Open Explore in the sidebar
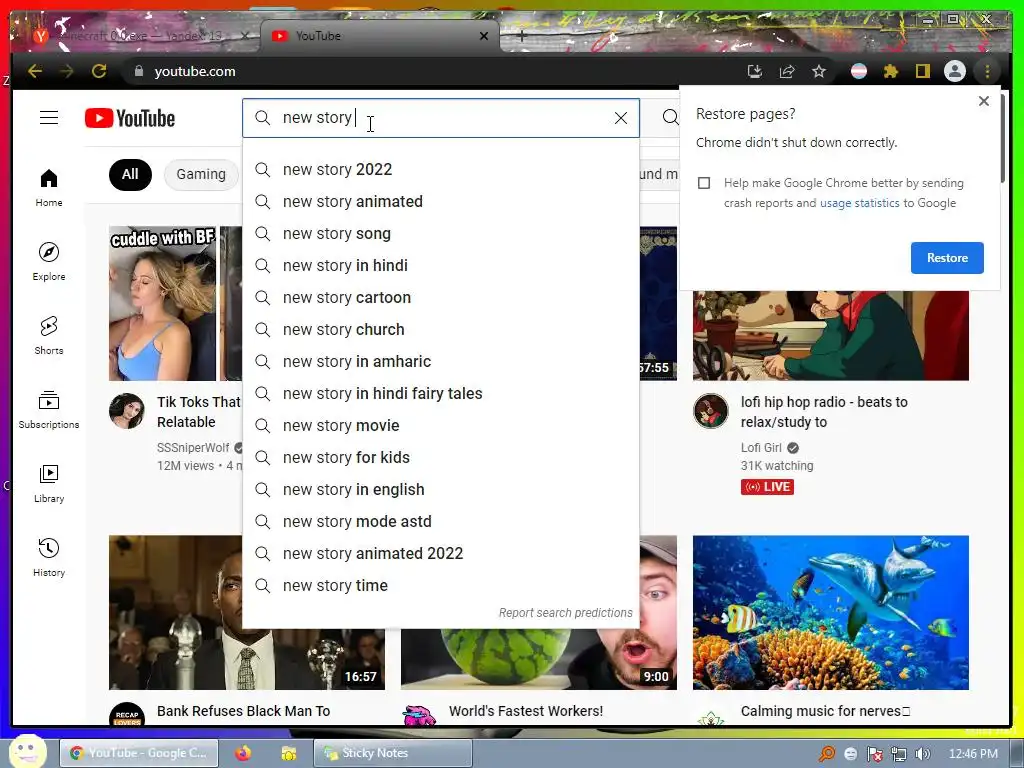This screenshot has width=1024, height=768. [x=49, y=262]
